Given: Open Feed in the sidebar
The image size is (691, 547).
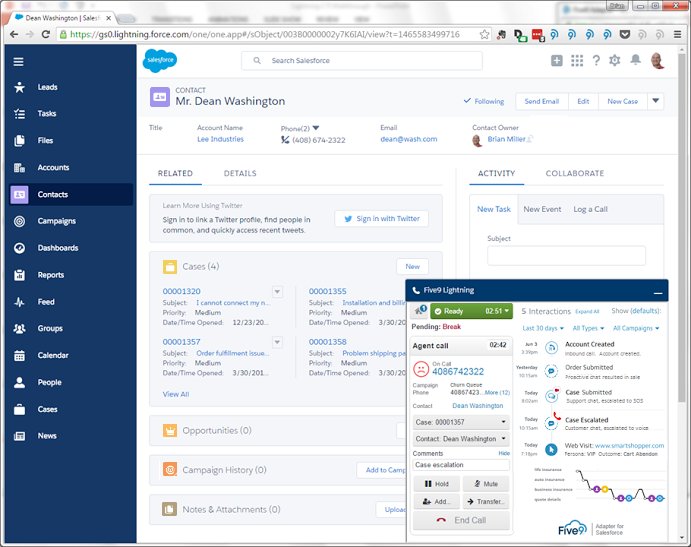Looking at the screenshot, I should tap(46, 302).
